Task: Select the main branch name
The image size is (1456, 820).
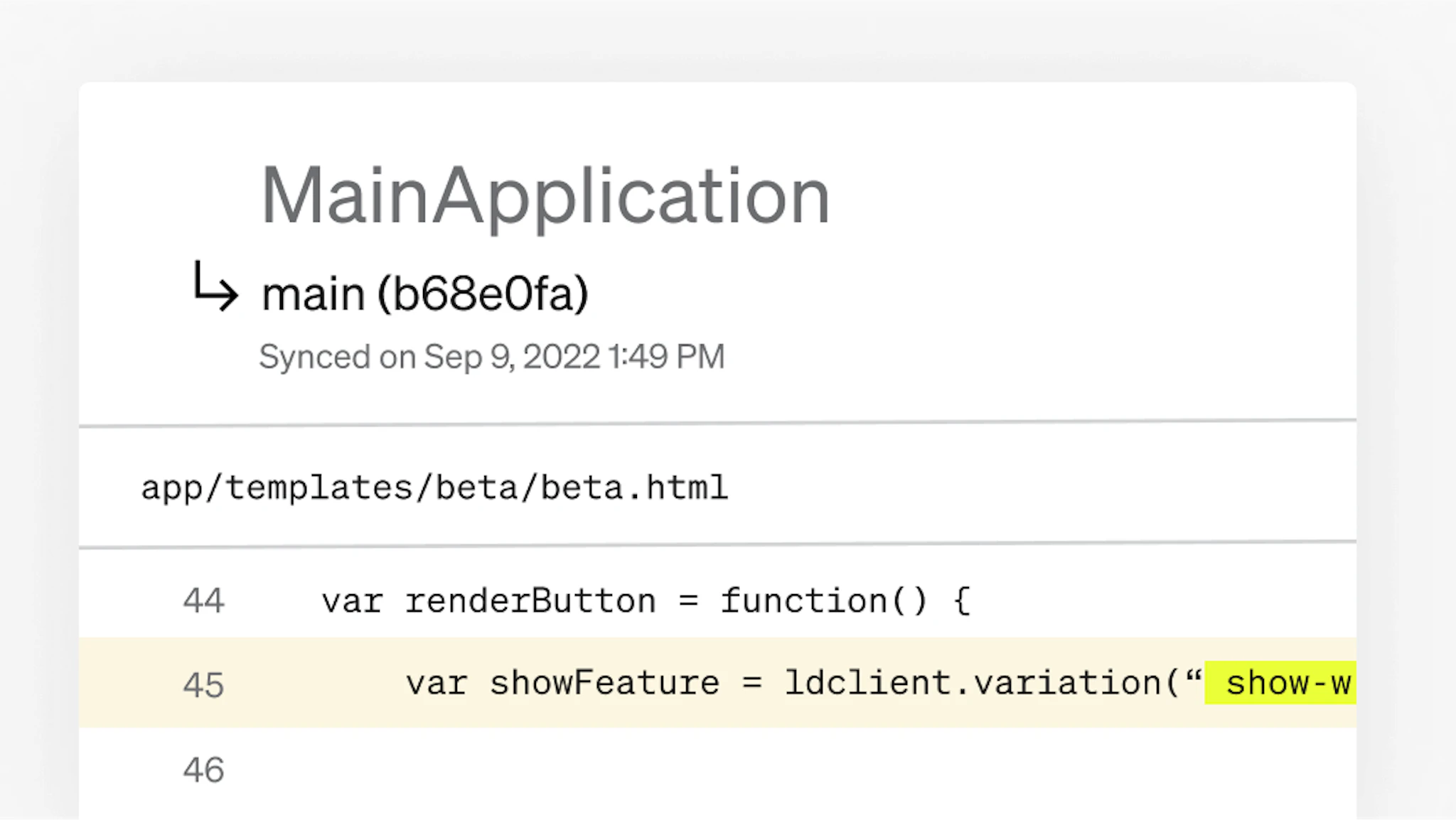Action: pos(313,294)
